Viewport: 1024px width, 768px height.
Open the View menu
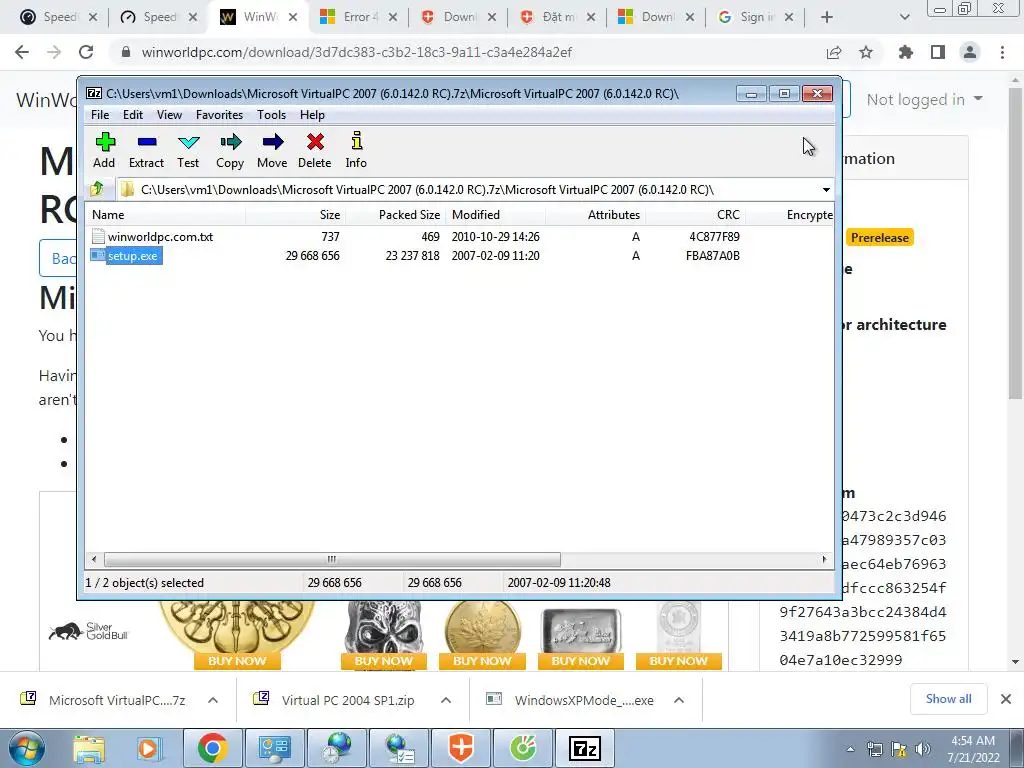(169, 115)
